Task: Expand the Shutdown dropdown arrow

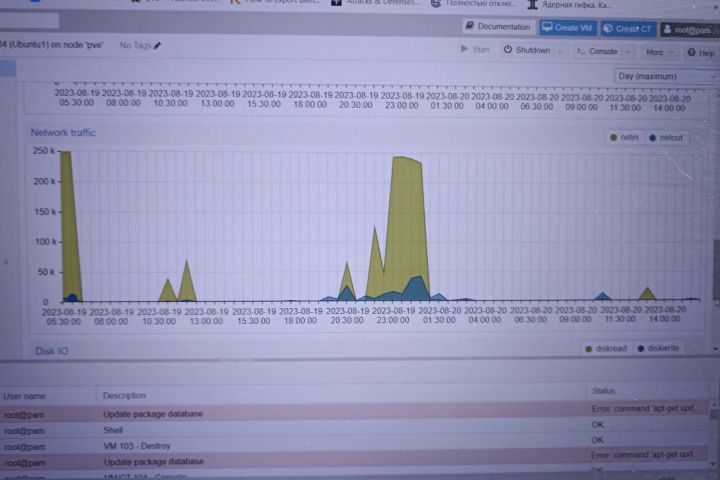Action: [x=560, y=51]
